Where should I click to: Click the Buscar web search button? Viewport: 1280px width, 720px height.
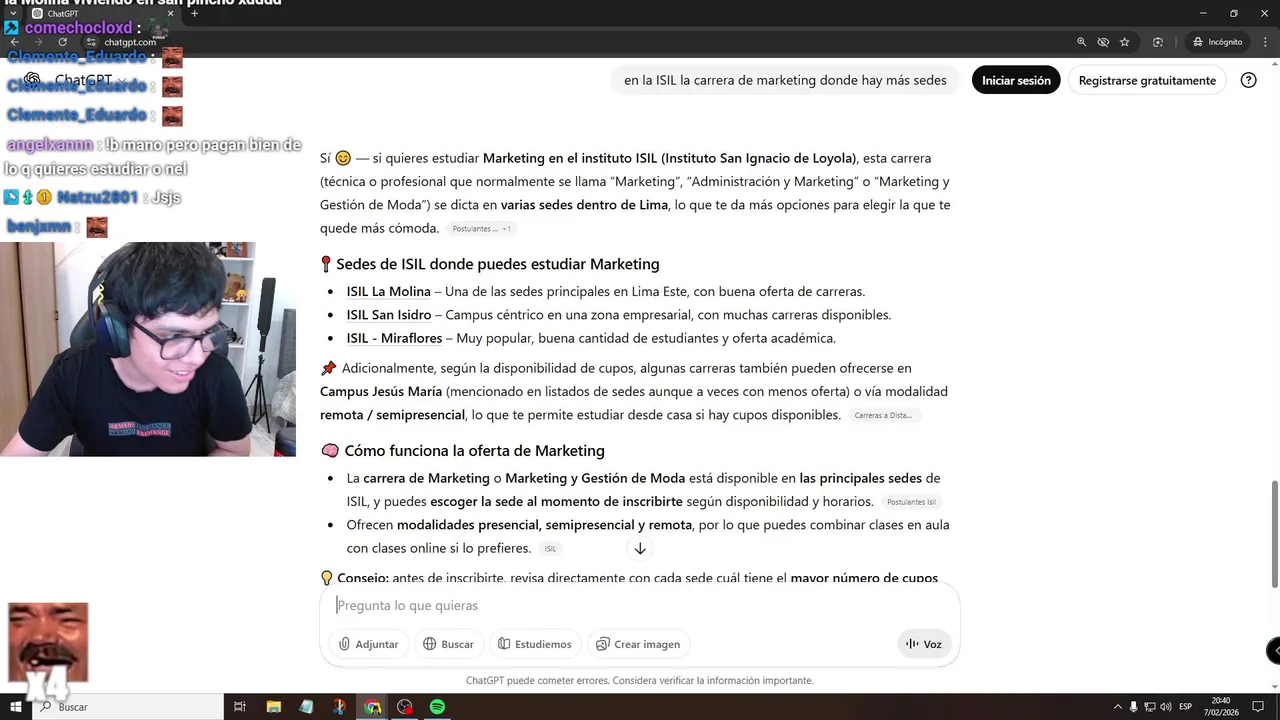click(448, 644)
